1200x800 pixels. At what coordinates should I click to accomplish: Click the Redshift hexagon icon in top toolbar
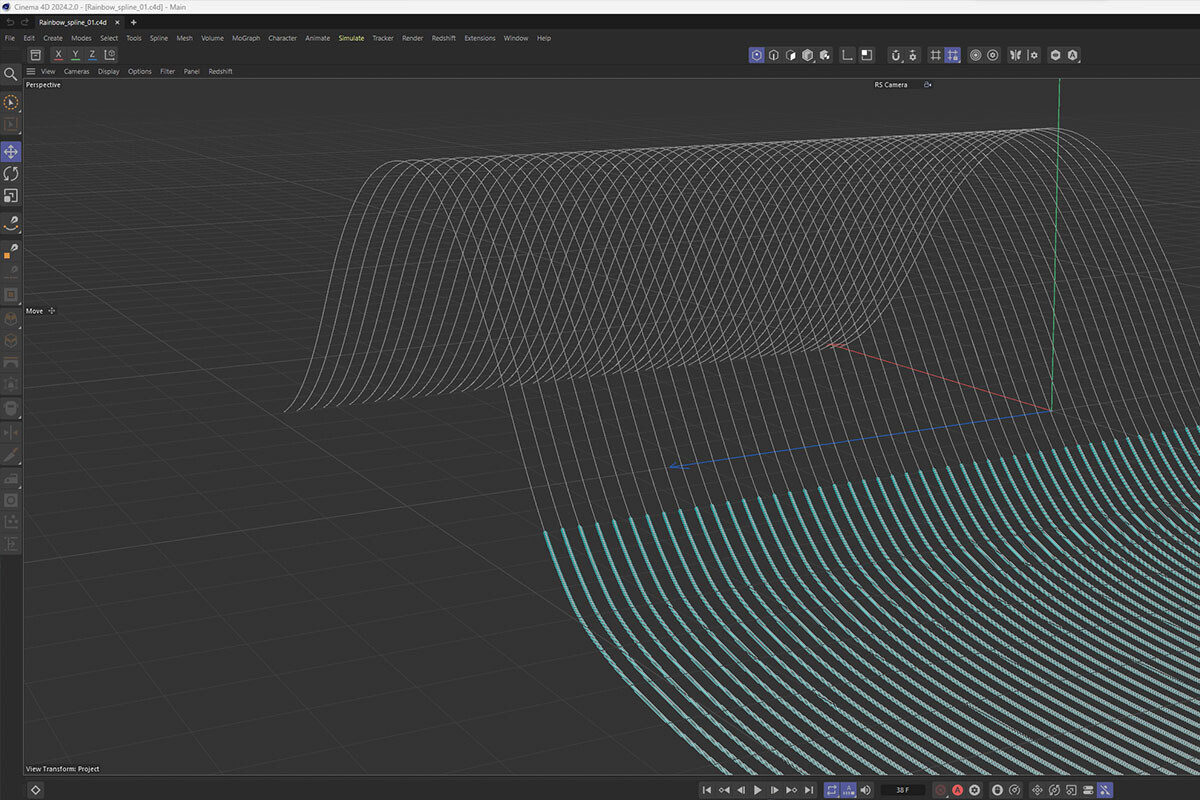pos(1056,55)
